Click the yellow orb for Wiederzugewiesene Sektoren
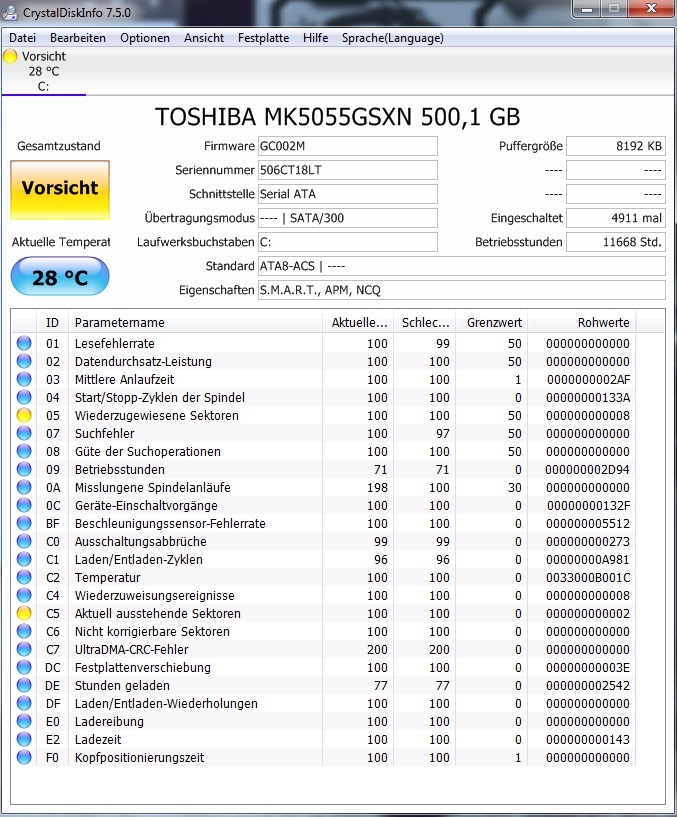 tap(24, 415)
